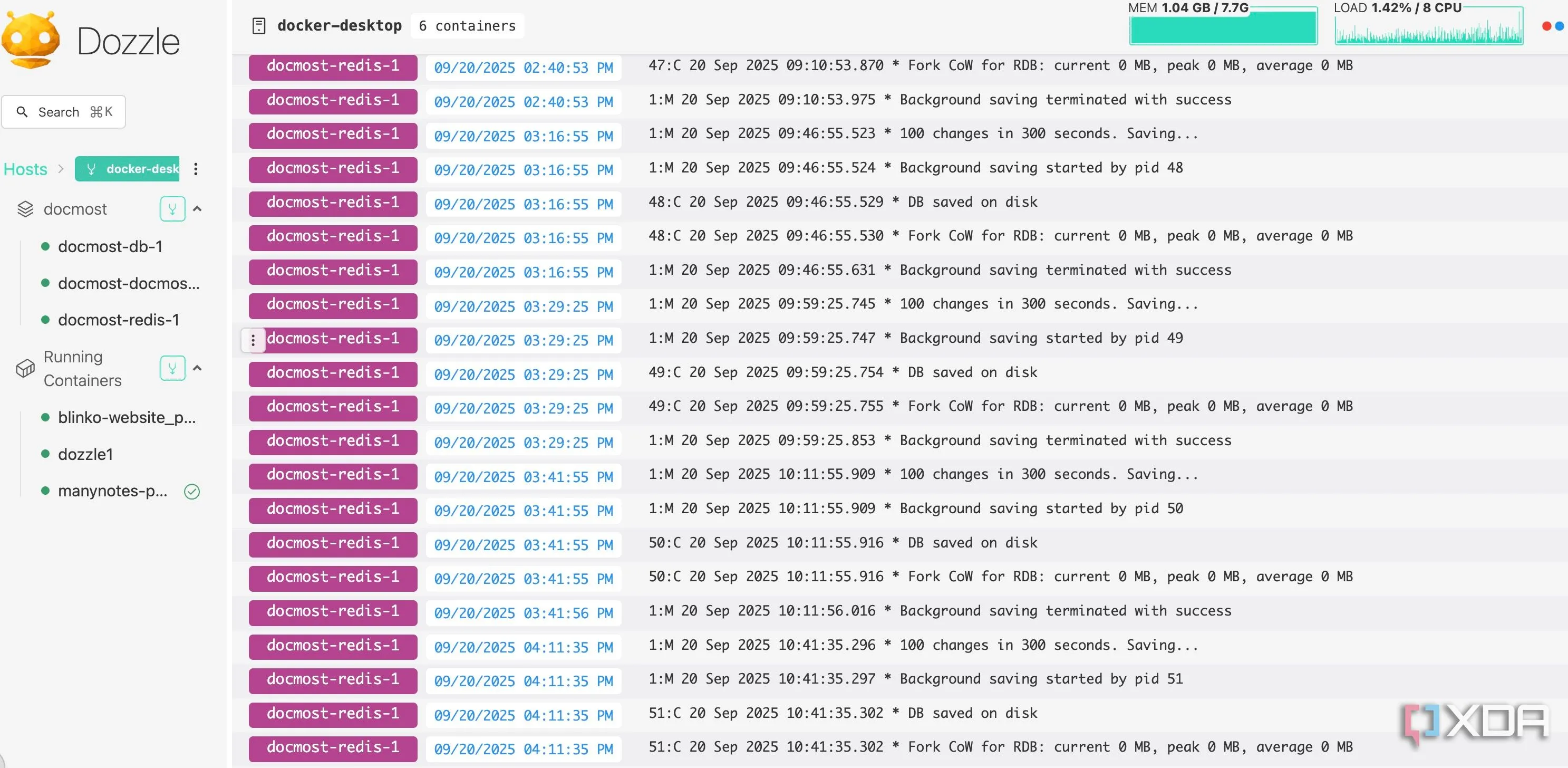The image size is (1568, 768).
Task: Click merge-logs icon next to docmost
Action: (x=172, y=209)
